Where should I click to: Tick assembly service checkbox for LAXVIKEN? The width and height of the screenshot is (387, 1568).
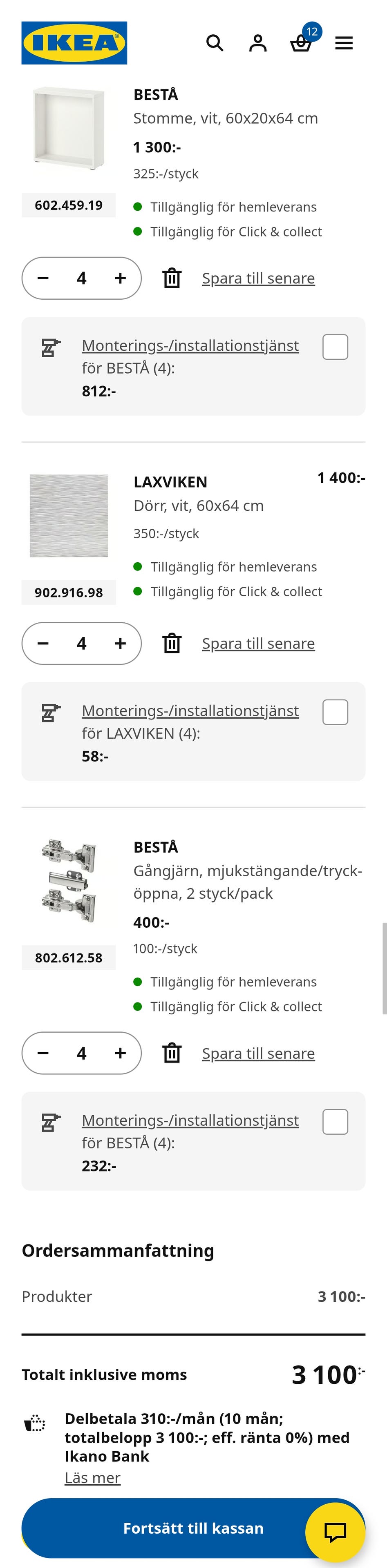click(x=335, y=712)
